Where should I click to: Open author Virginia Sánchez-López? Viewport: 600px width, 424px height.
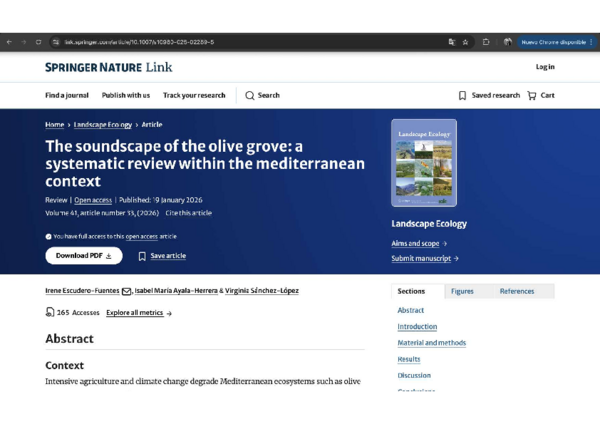(262, 291)
